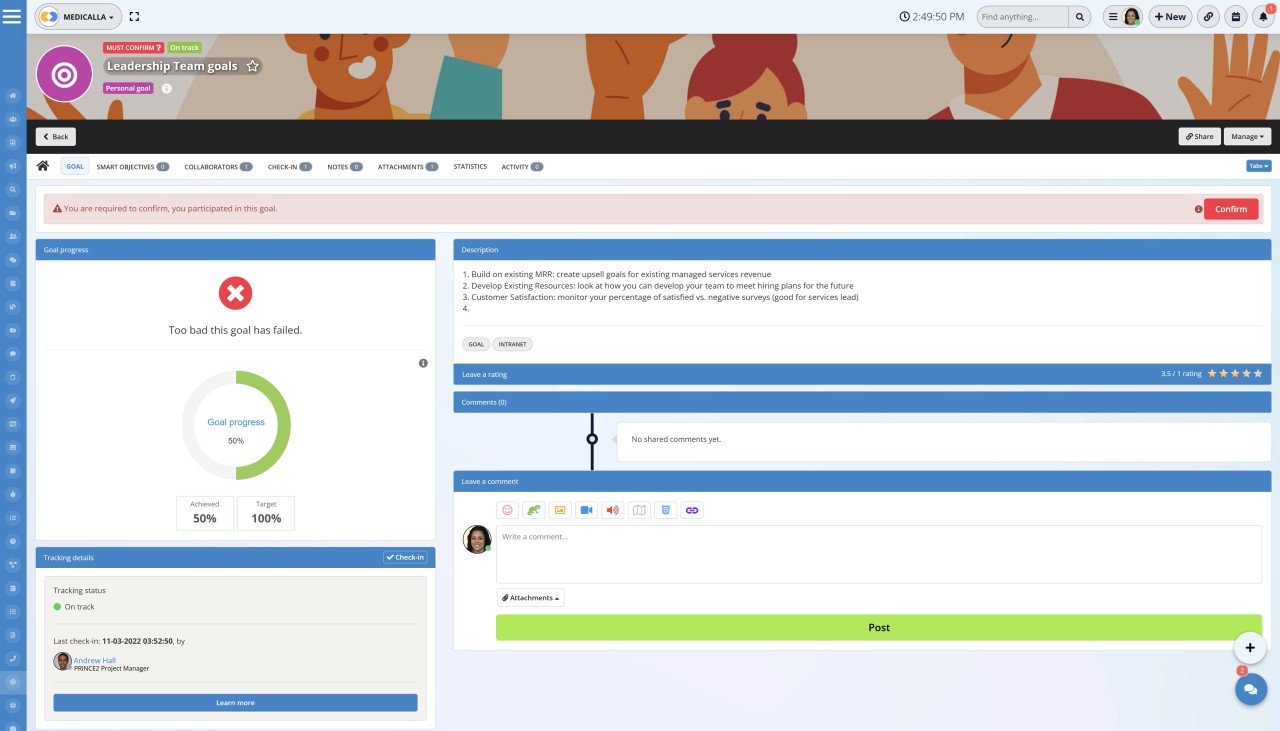Insert an emoji into the comment

click(x=506, y=510)
